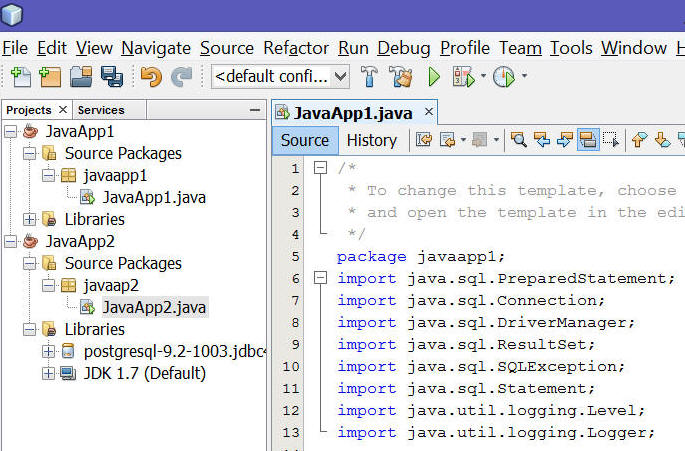Open the Tools menu
685x451 pixels.
click(571, 48)
